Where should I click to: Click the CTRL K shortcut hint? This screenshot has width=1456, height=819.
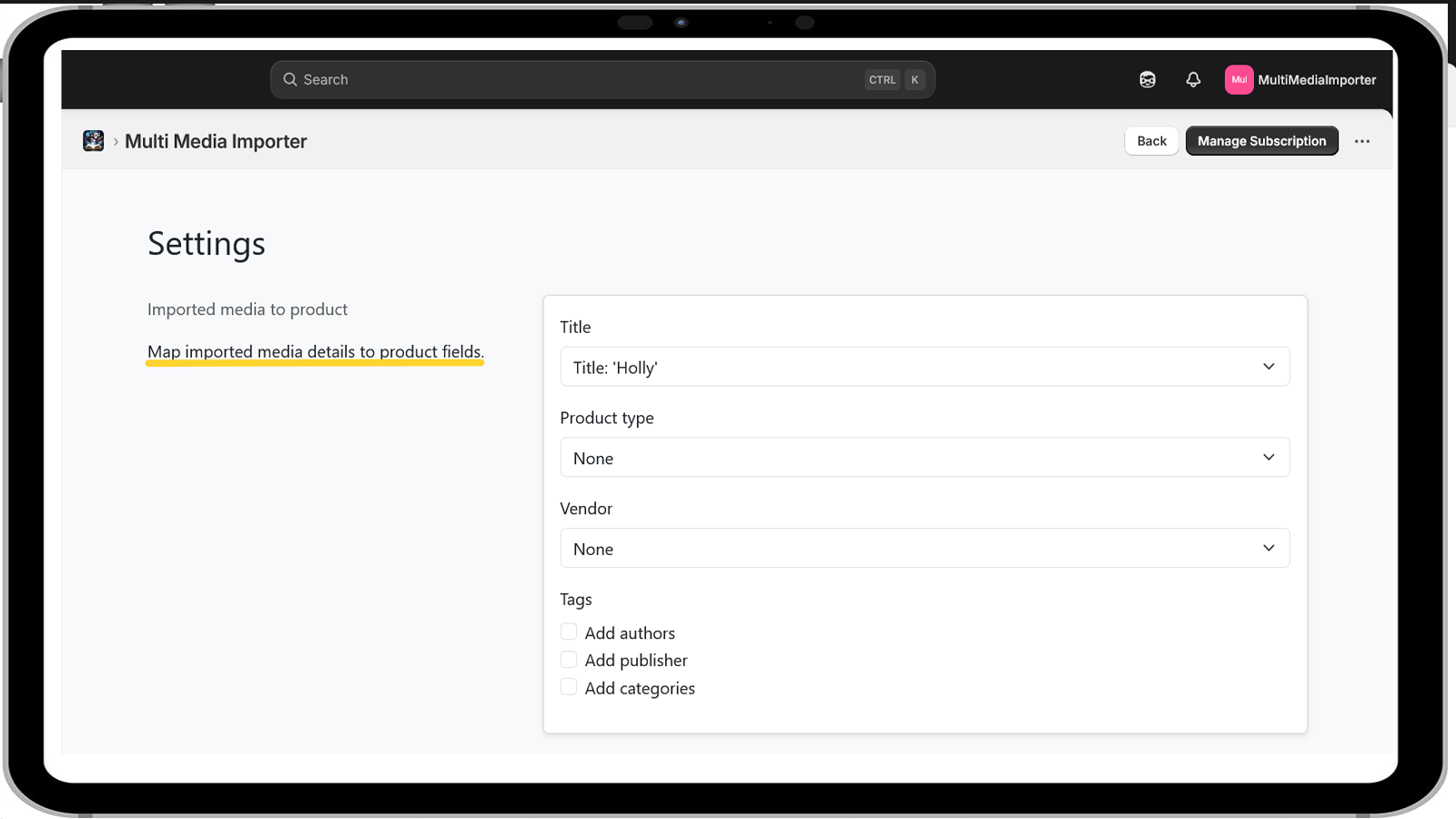click(895, 80)
